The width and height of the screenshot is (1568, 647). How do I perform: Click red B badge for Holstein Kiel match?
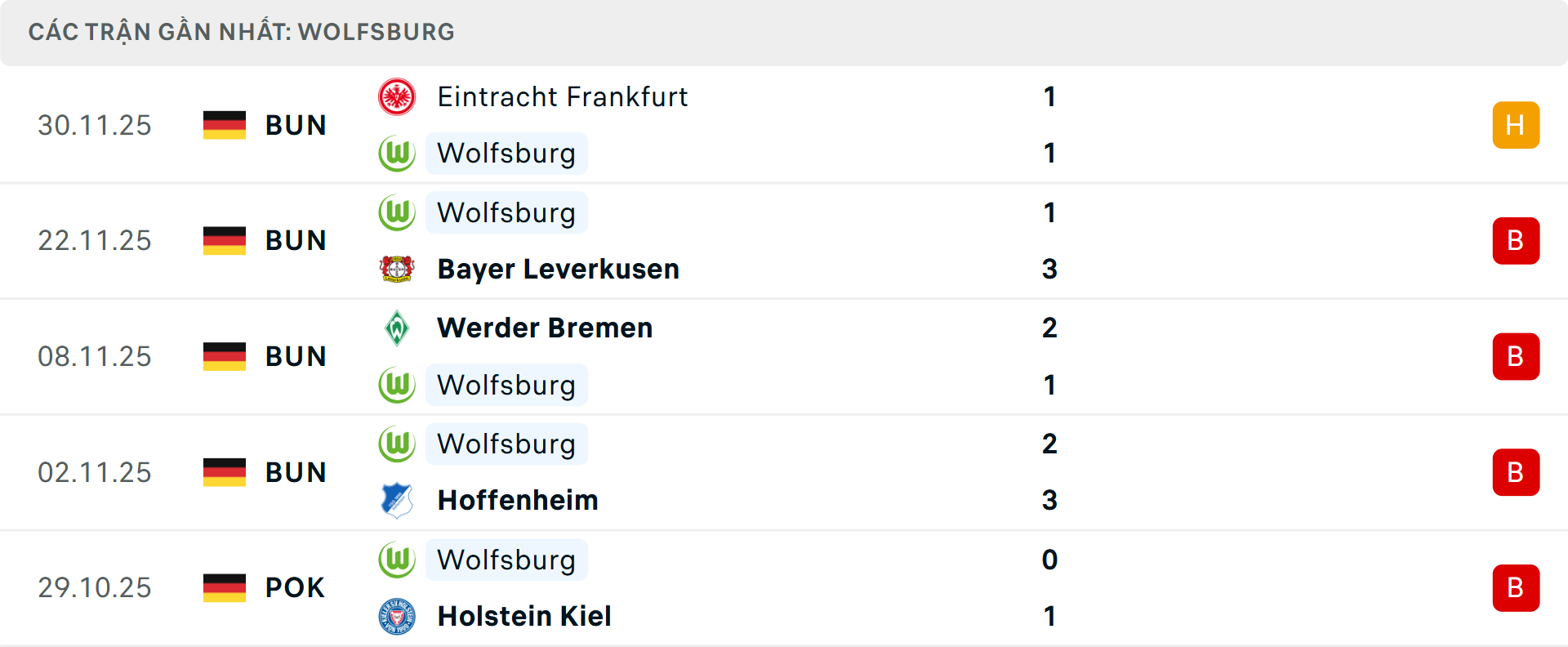(1516, 588)
